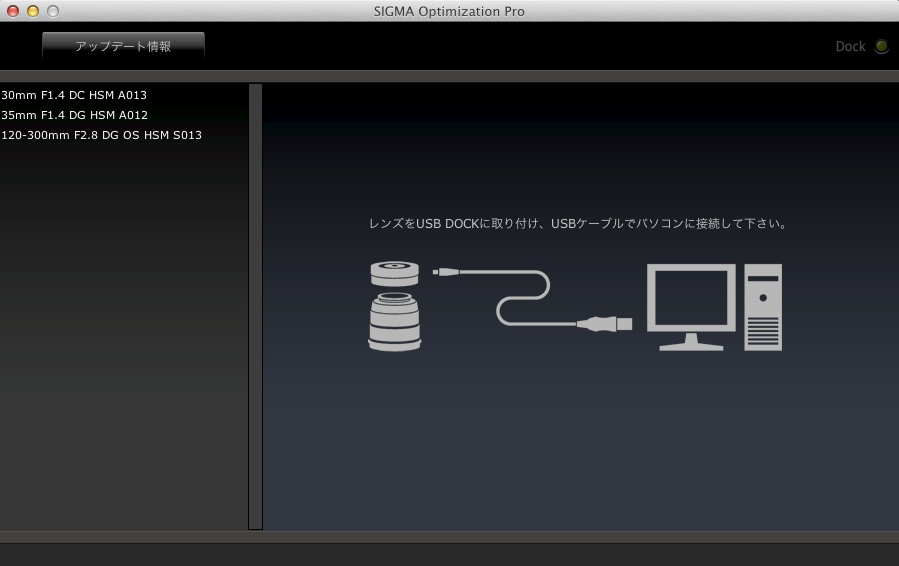Click the computer monitor illustration

pos(691,307)
